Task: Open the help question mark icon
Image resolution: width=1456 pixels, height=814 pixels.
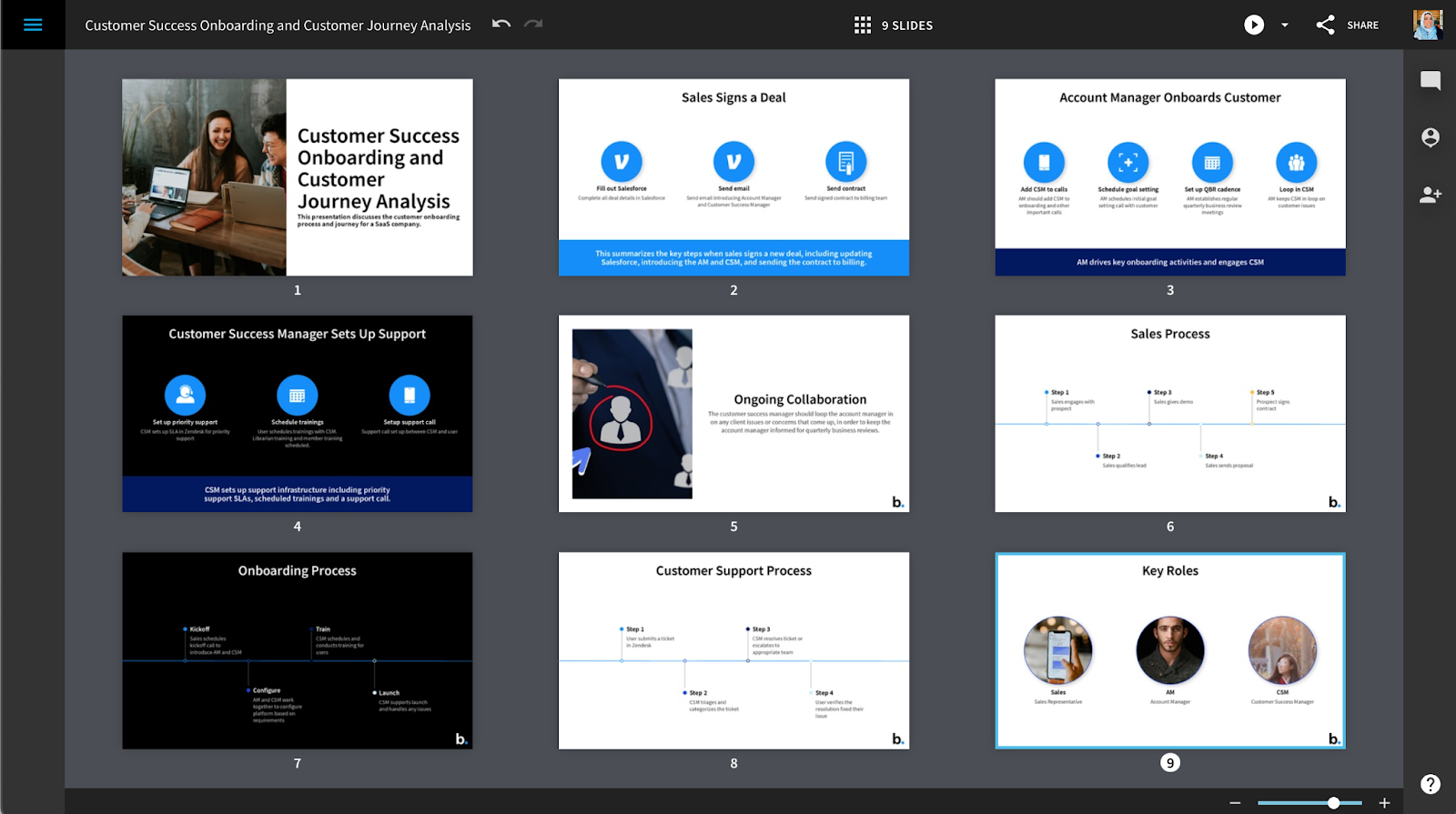Action: 1431,784
